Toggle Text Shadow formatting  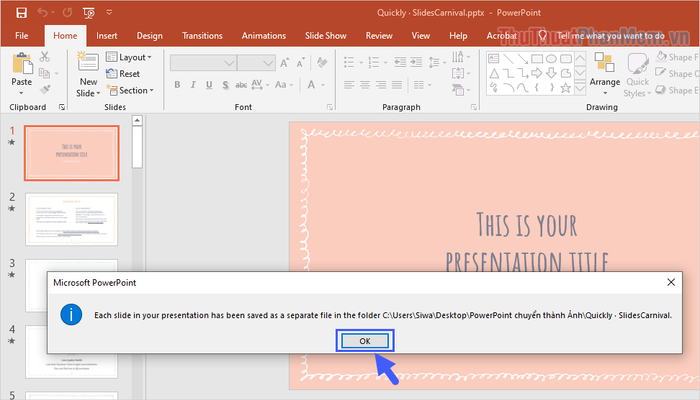click(x=225, y=85)
